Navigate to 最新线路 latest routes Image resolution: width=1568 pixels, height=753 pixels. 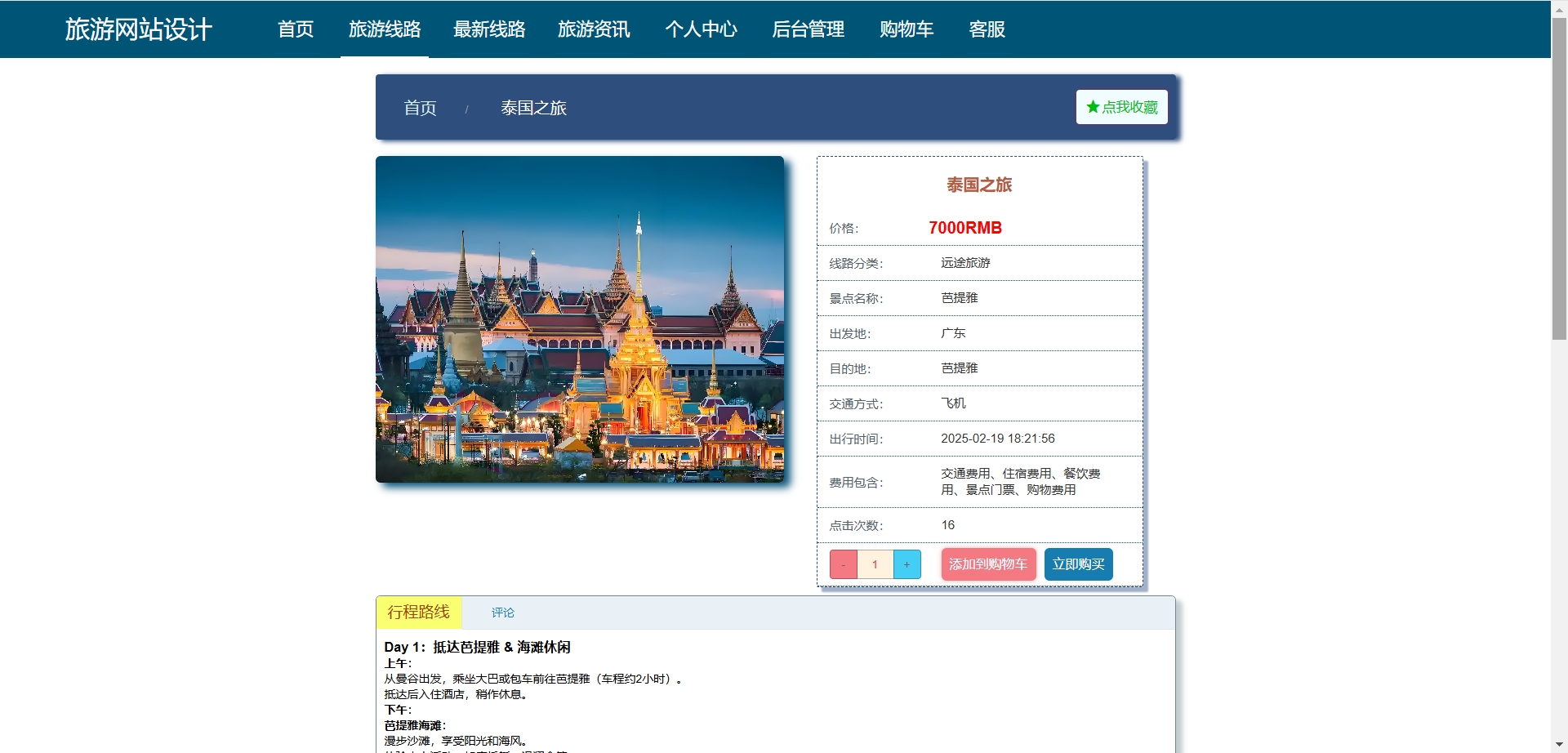489,29
